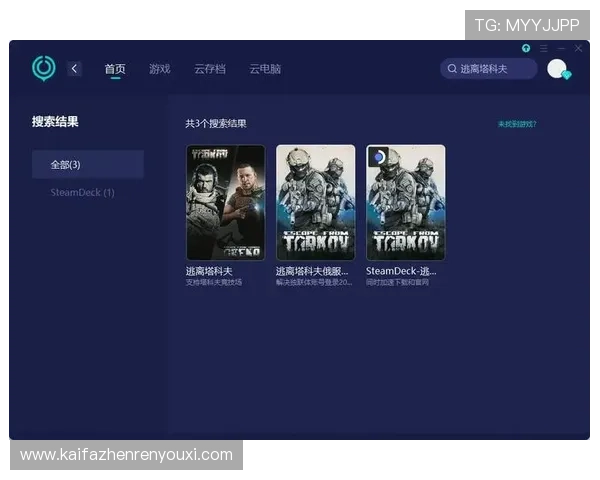Click the 逃离塔科夫俄服... game title

tap(312, 271)
